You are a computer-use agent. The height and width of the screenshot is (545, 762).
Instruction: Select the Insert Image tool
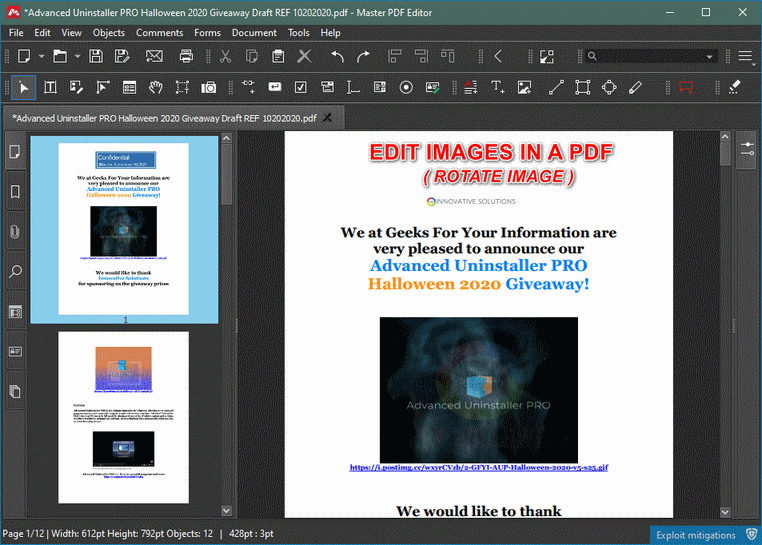point(524,88)
